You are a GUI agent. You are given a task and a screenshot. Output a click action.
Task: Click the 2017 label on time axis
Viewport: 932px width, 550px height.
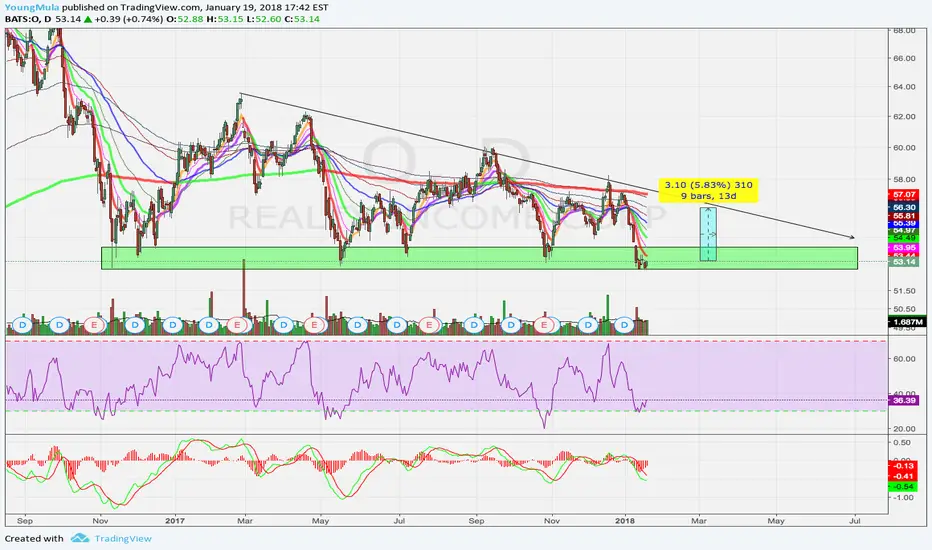[x=175, y=521]
